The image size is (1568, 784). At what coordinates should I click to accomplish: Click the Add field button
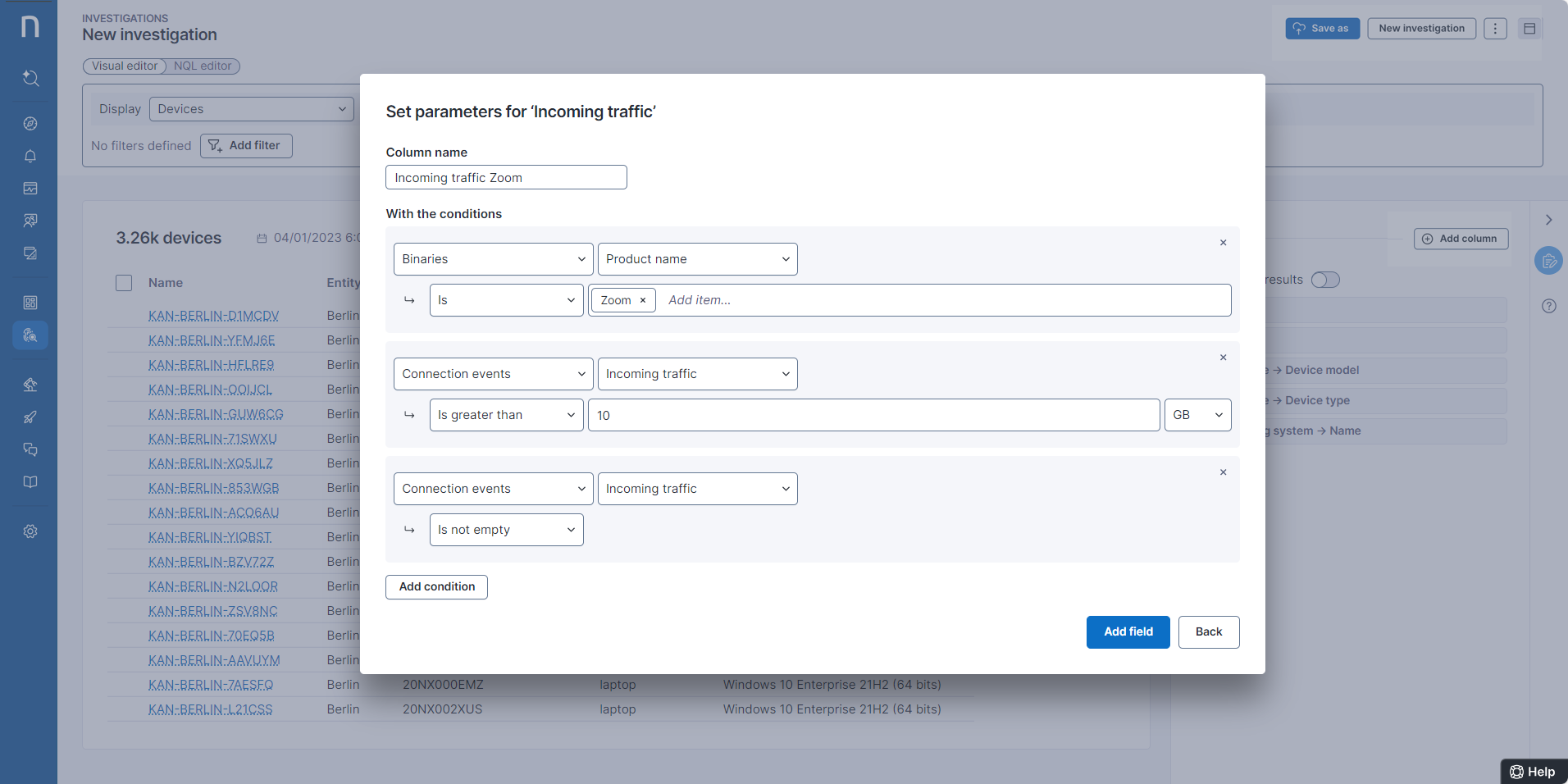(1128, 631)
